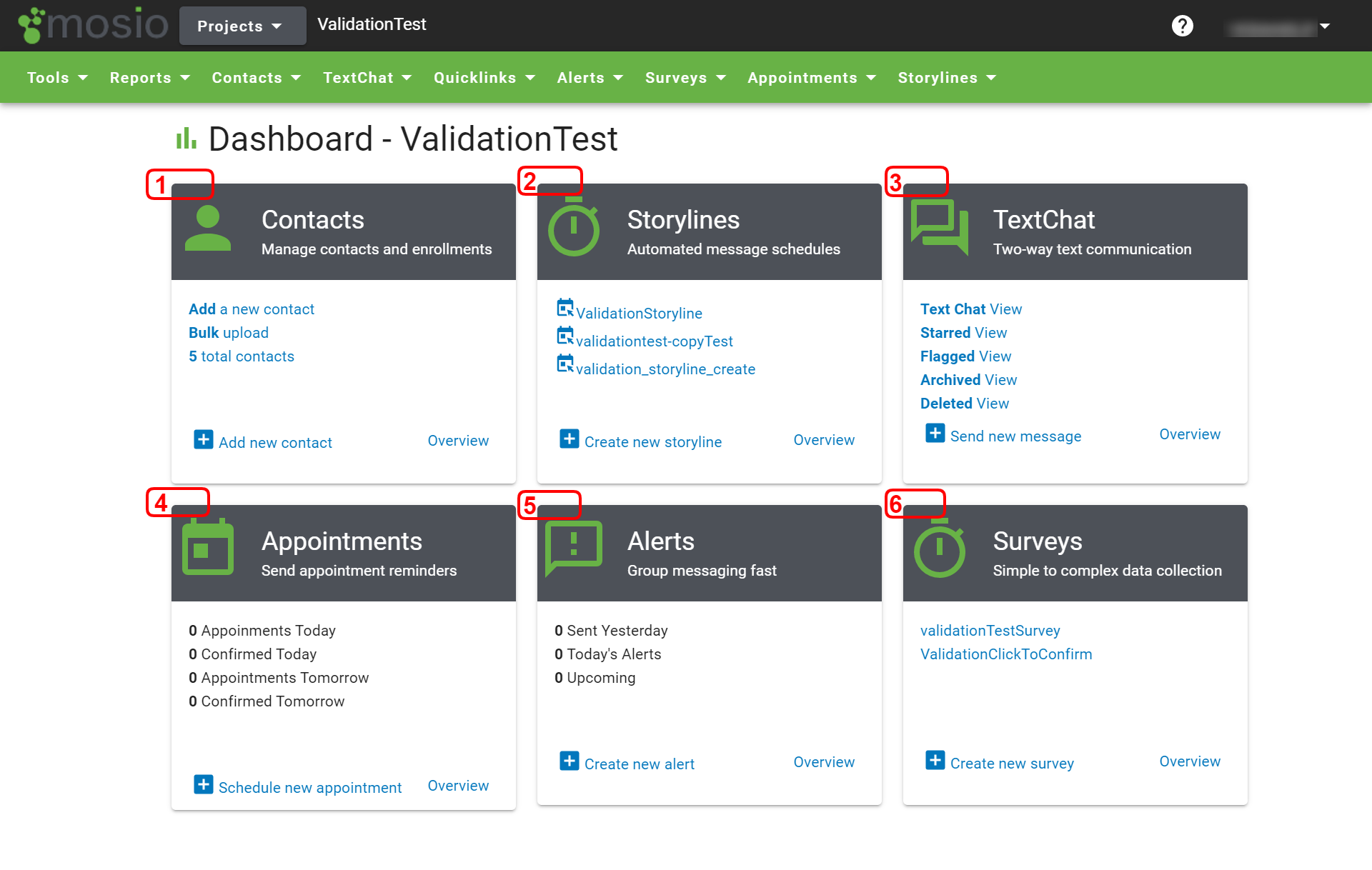The height and width of the screenshot is (870, 1372).
Task: Open the validation_storyline_create storyline
Action: pos(665,369)
